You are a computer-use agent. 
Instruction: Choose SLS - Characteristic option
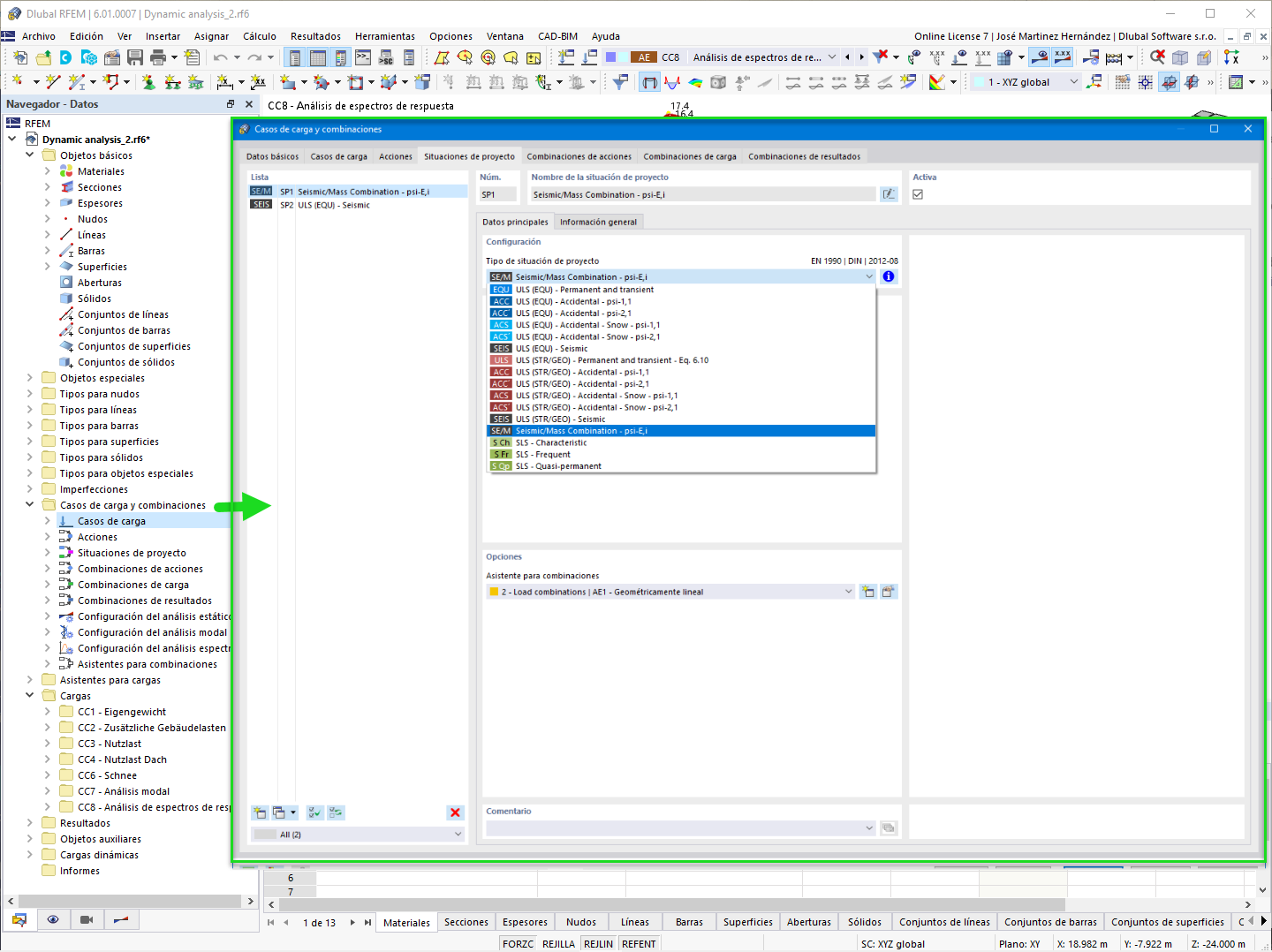681,442
